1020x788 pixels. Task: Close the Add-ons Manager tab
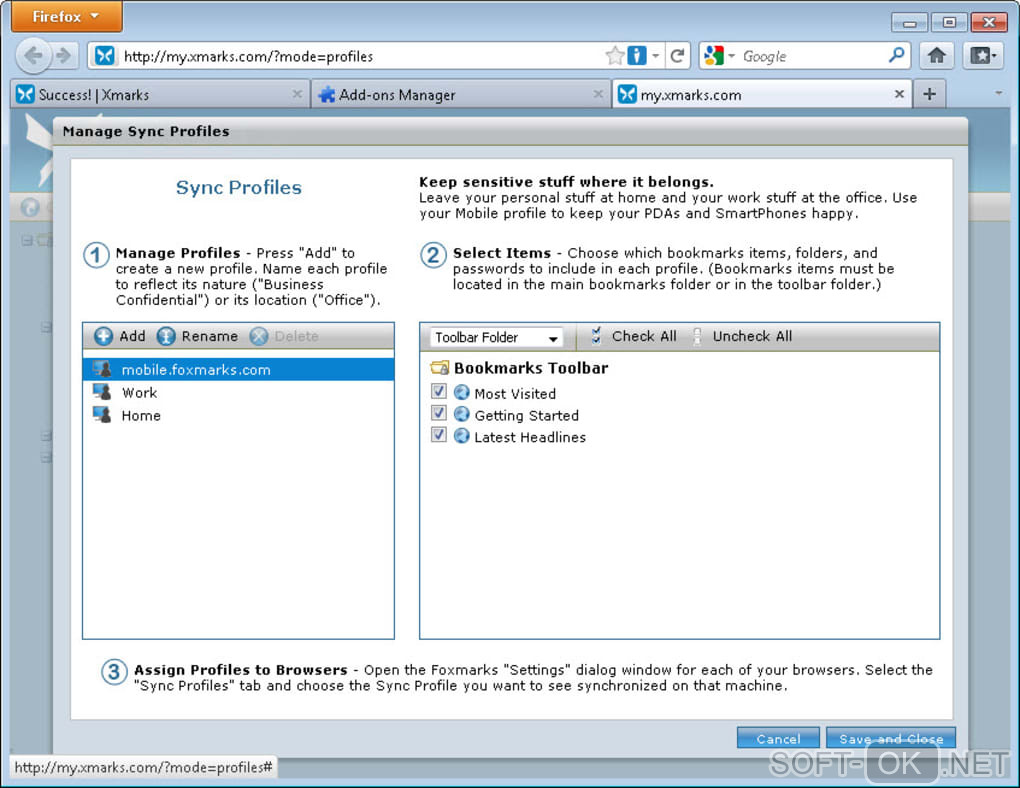tap(598, 94)
